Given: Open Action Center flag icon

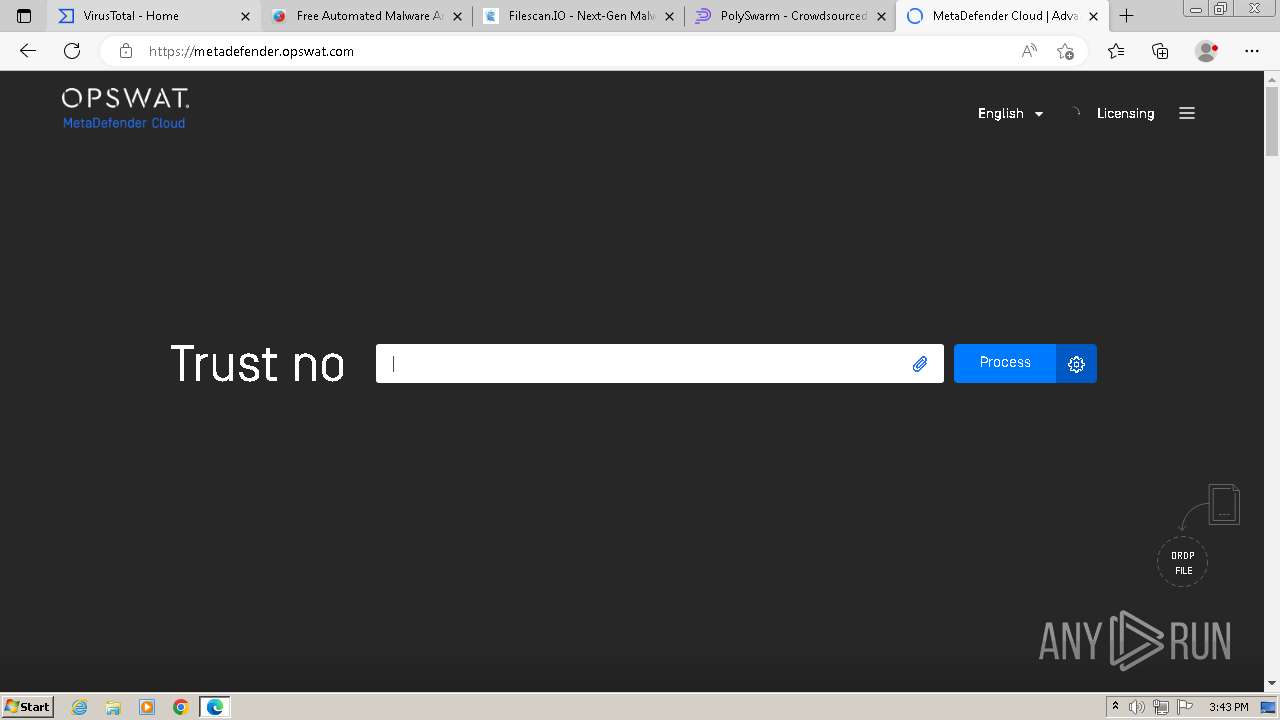Looking at the screenshot, I should click(x=1184, y=707).
